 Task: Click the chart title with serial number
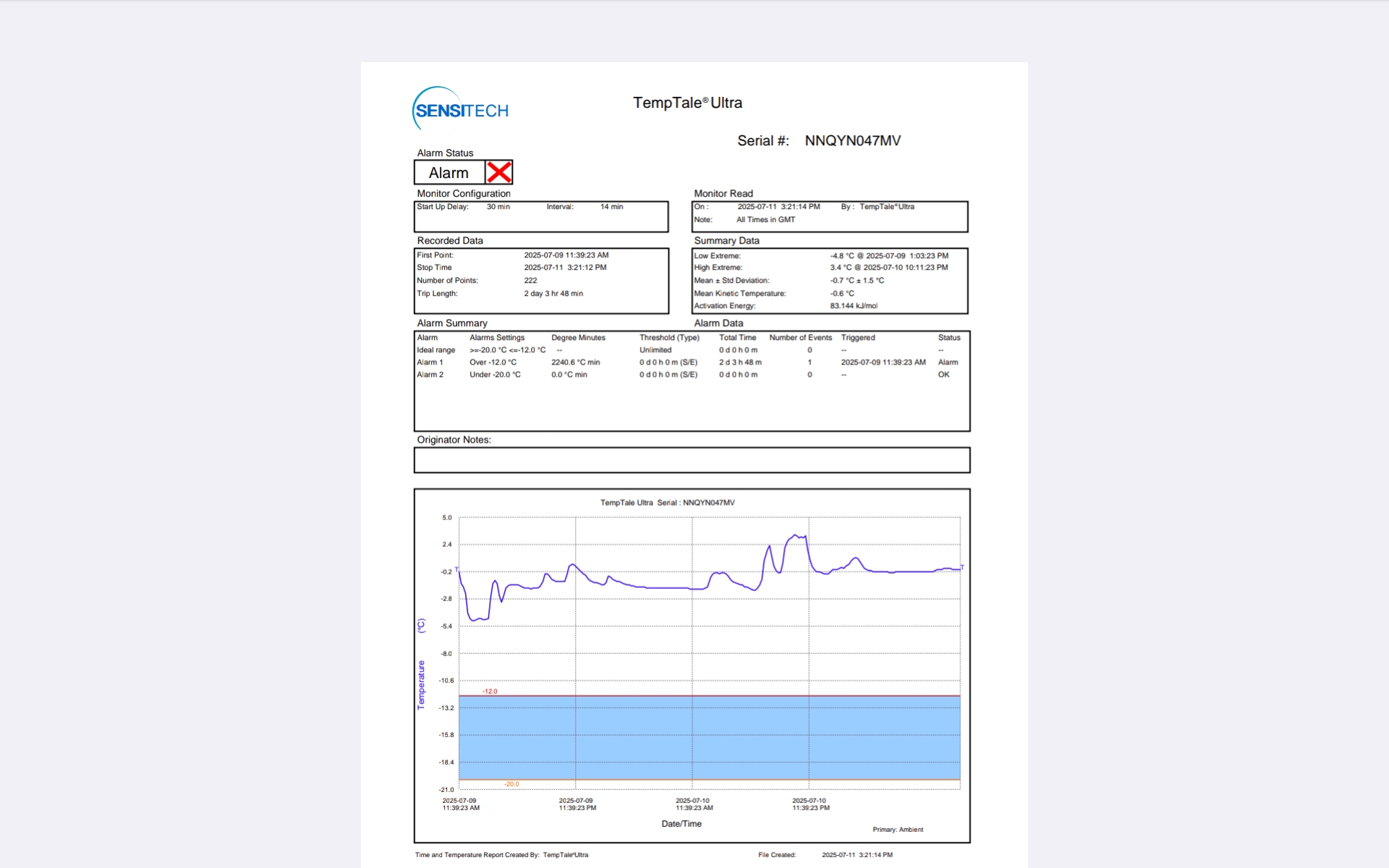pos(667,503)
